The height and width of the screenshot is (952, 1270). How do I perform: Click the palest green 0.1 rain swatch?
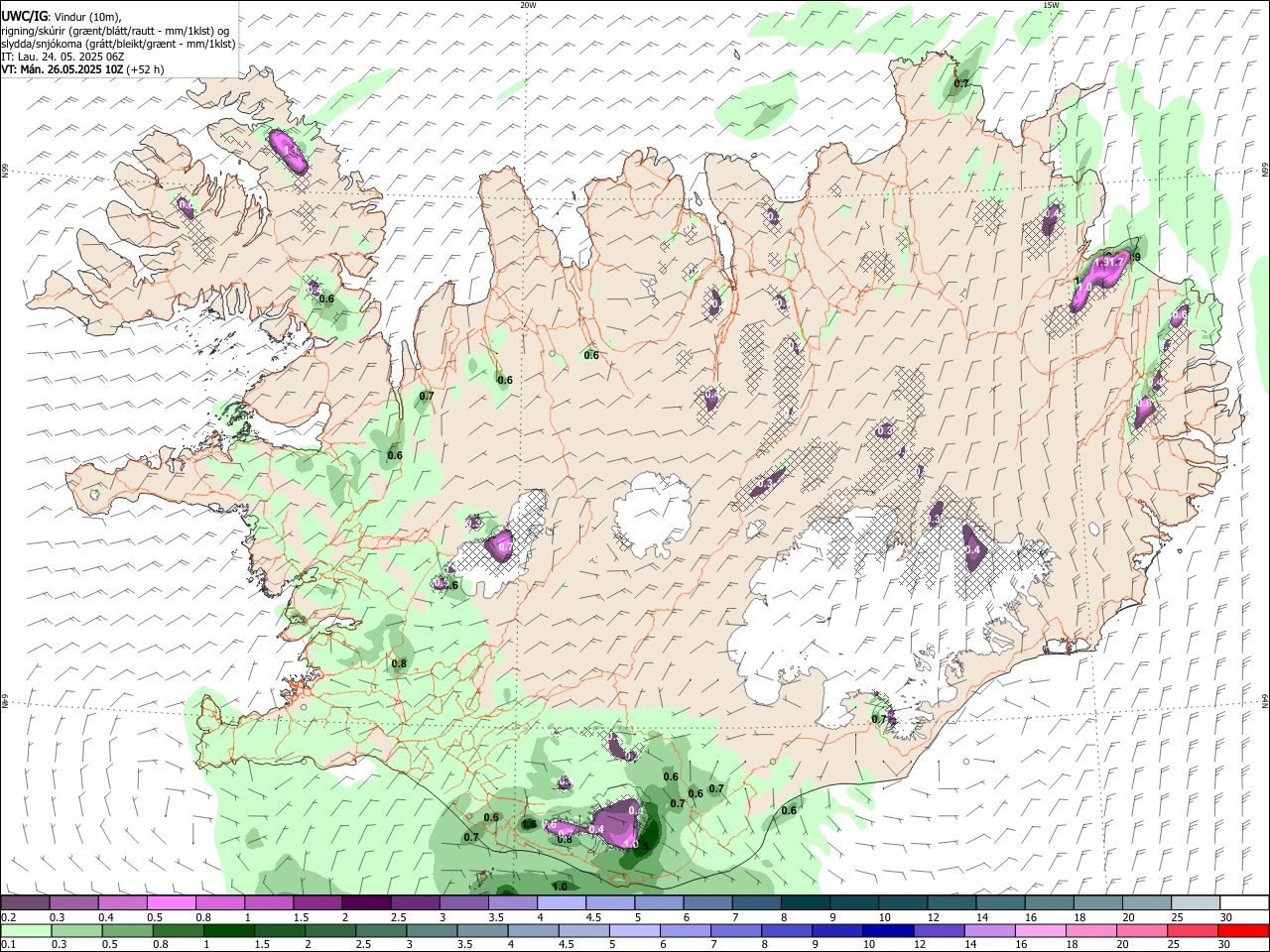[27, 931]
